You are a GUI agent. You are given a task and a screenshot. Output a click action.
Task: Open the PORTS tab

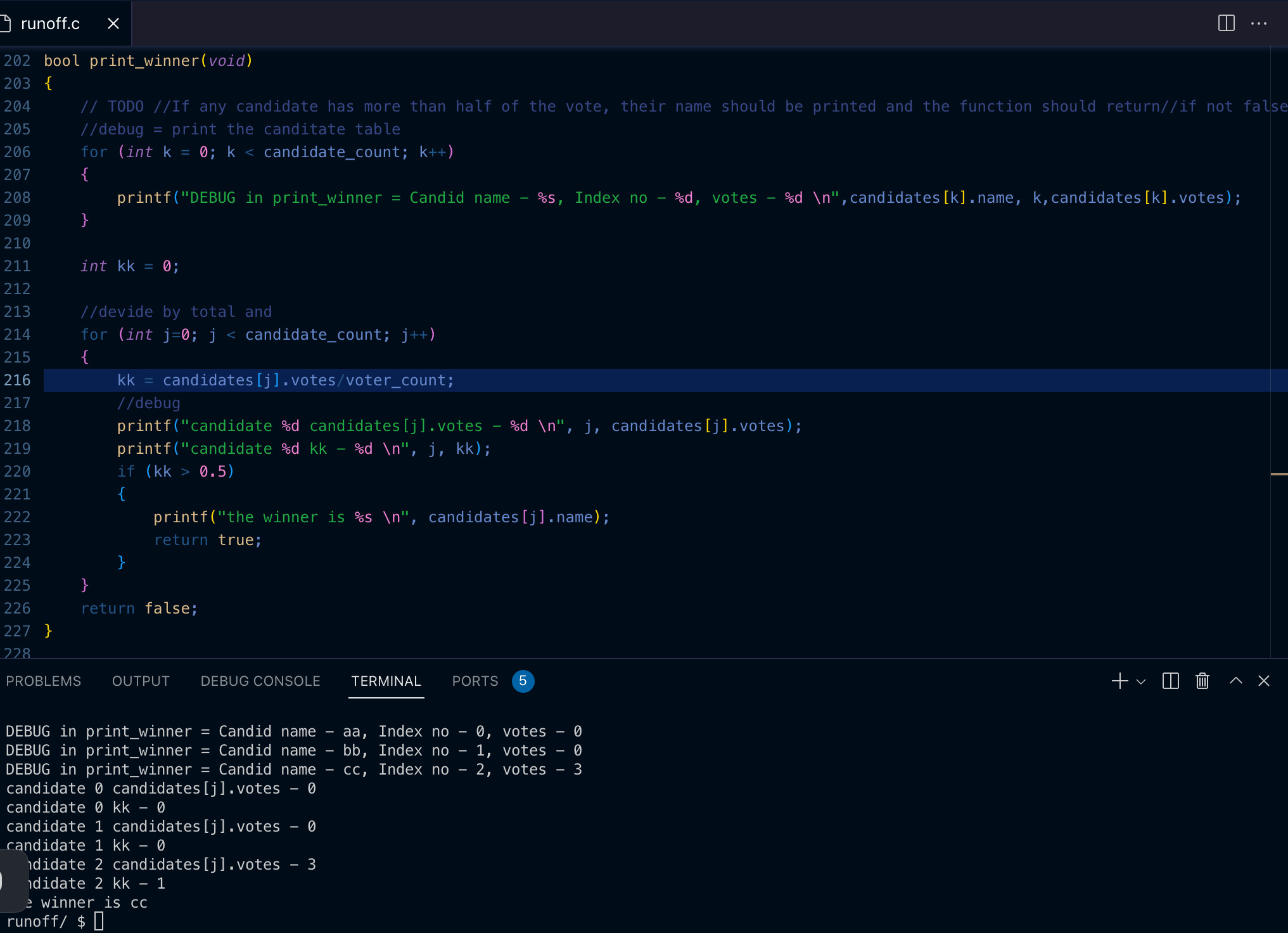coord(475,681)
